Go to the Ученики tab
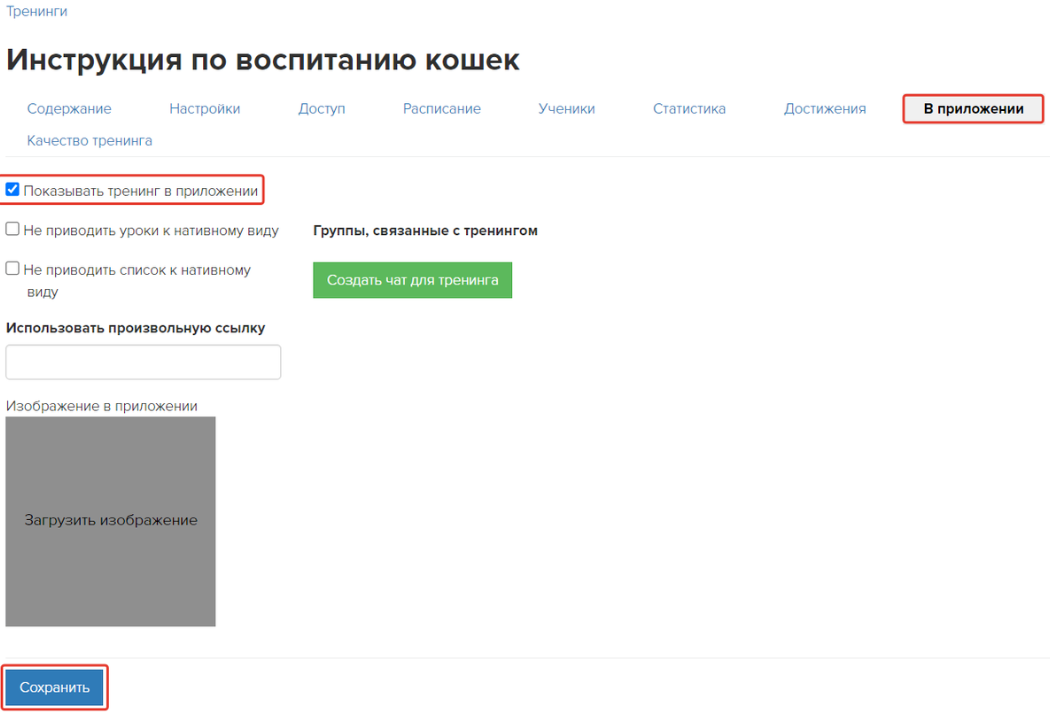1050x712 pixels. coord(567,109)
